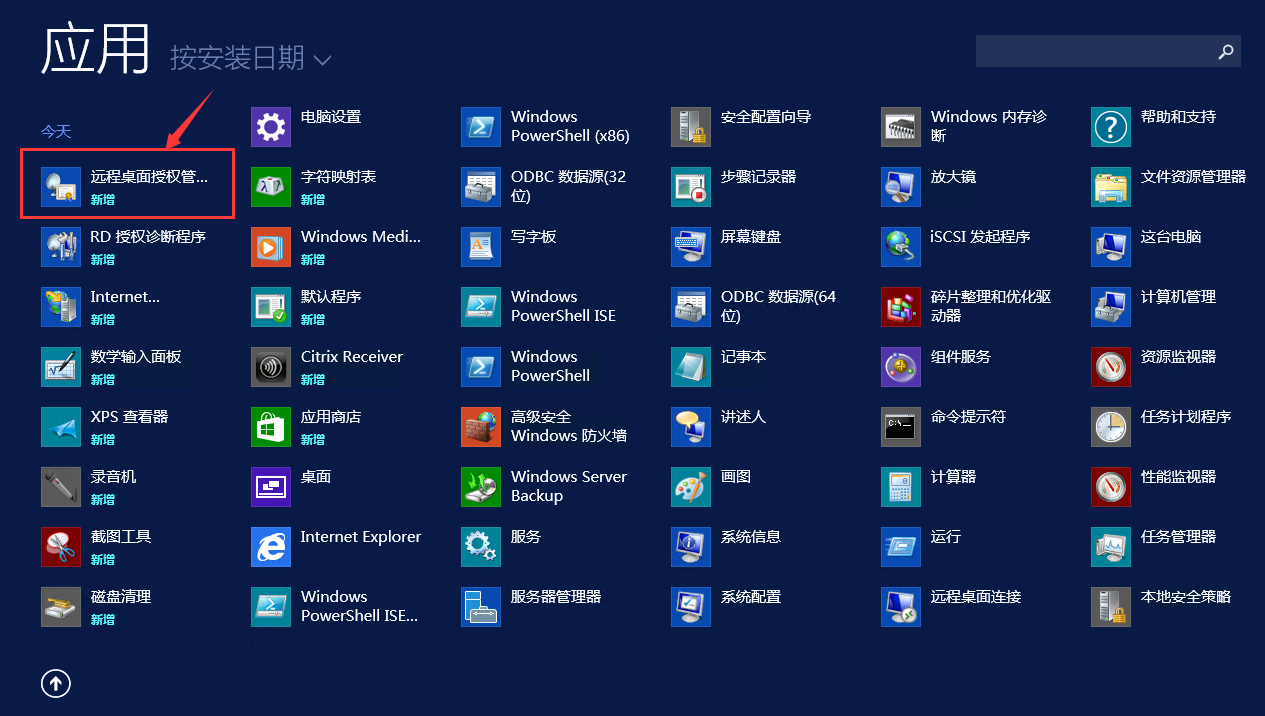Open 系统信息

pyautogui.click(x=727, y=547)
